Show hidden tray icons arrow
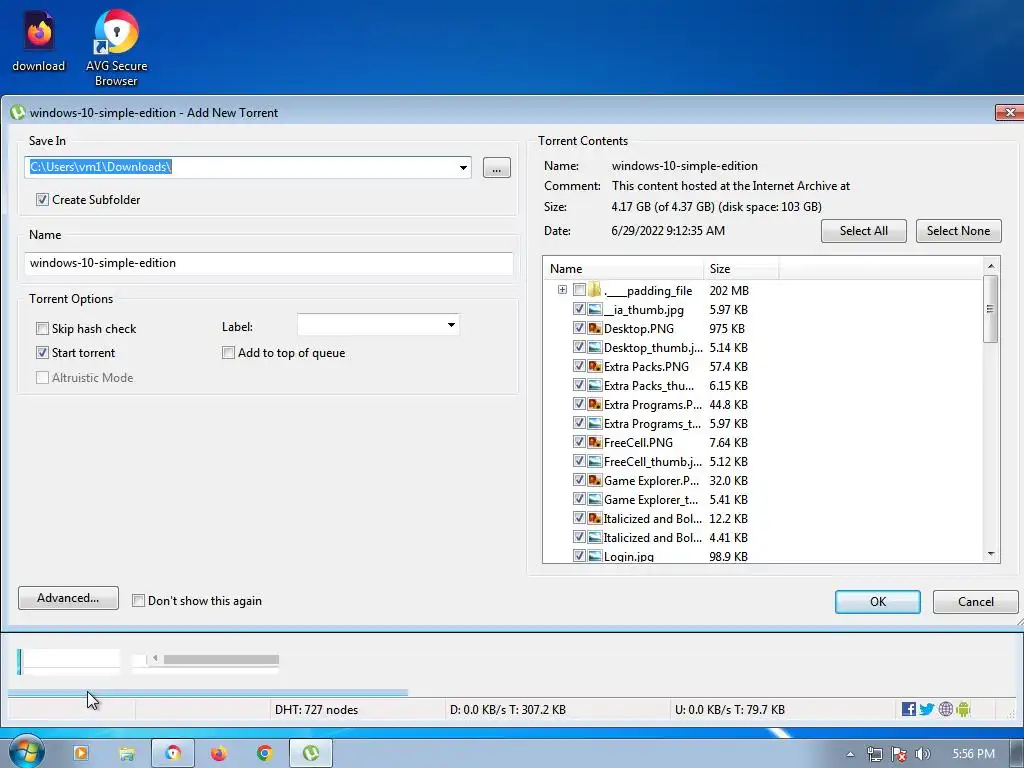 850,754
